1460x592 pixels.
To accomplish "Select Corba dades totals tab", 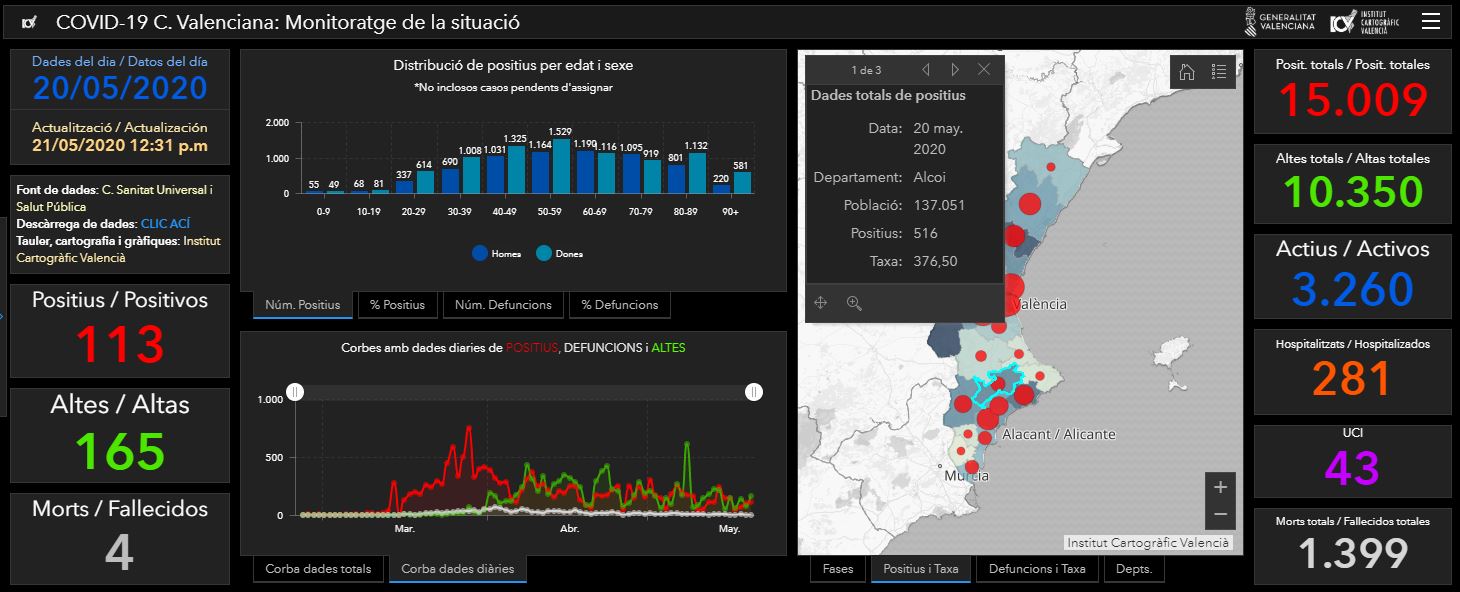I will point(318,569).
